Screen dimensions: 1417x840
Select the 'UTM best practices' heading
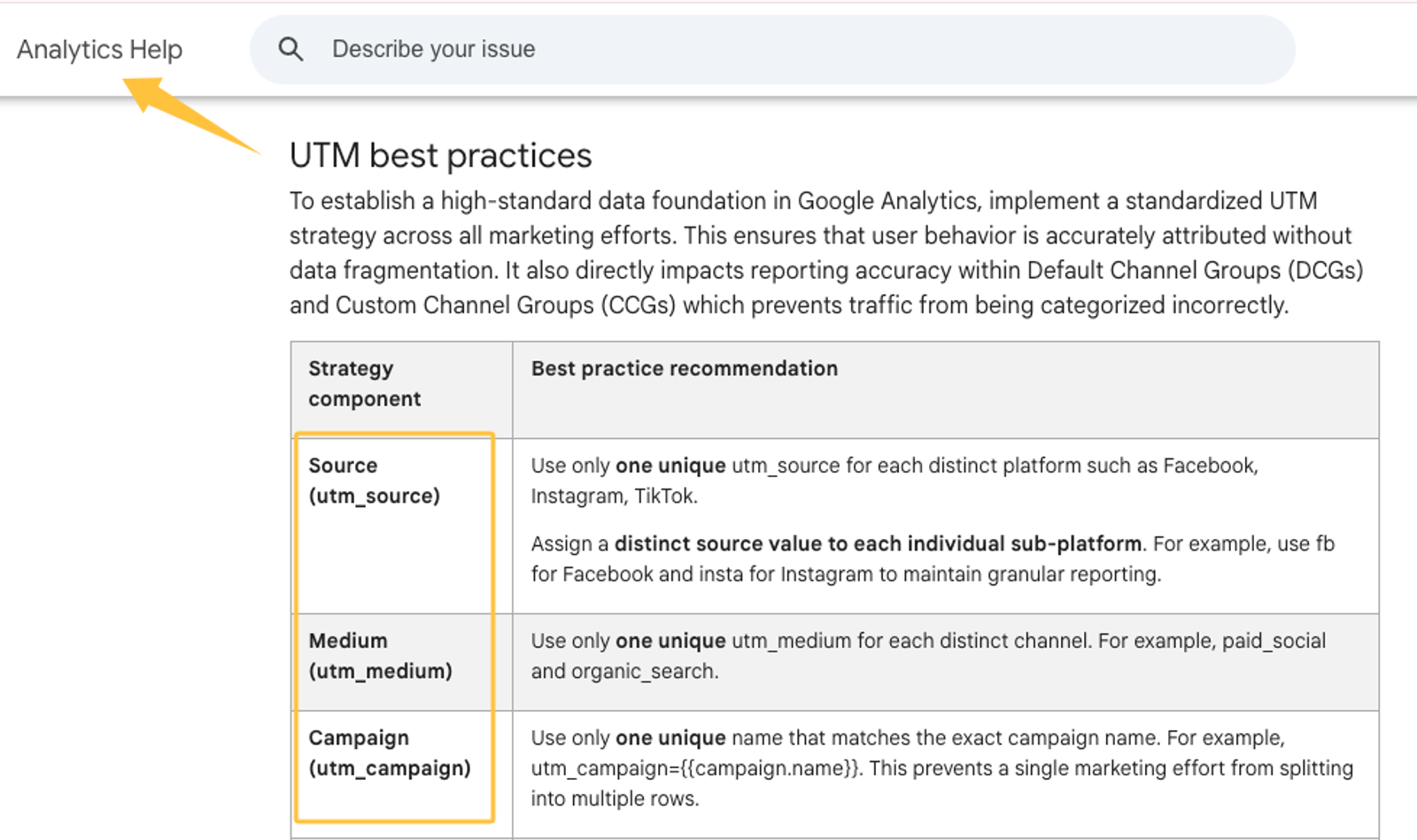click(440, 156)
